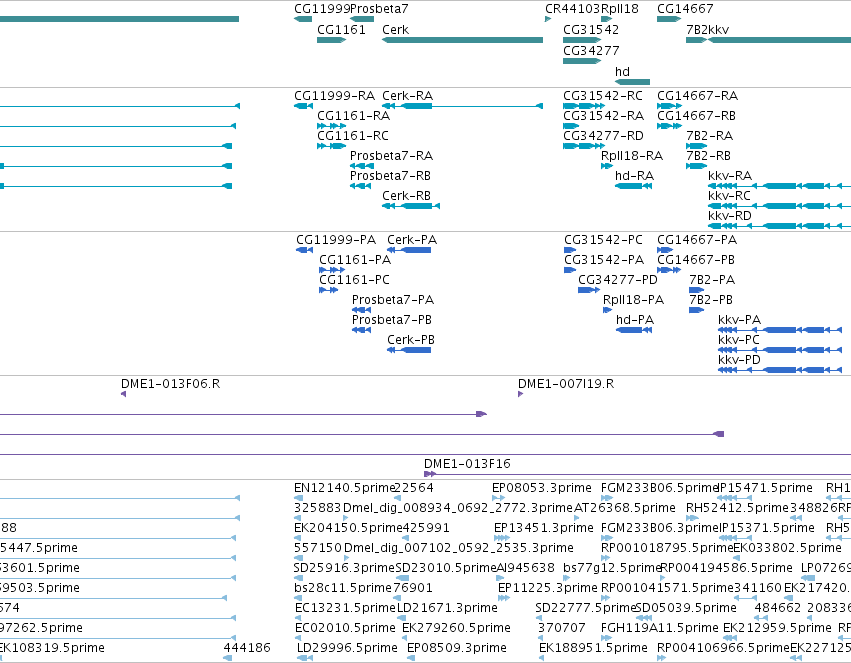Screen dimensions: 851x663
Task: Select the CG14667-RB transcript glyph
Action: click(669, 126)
